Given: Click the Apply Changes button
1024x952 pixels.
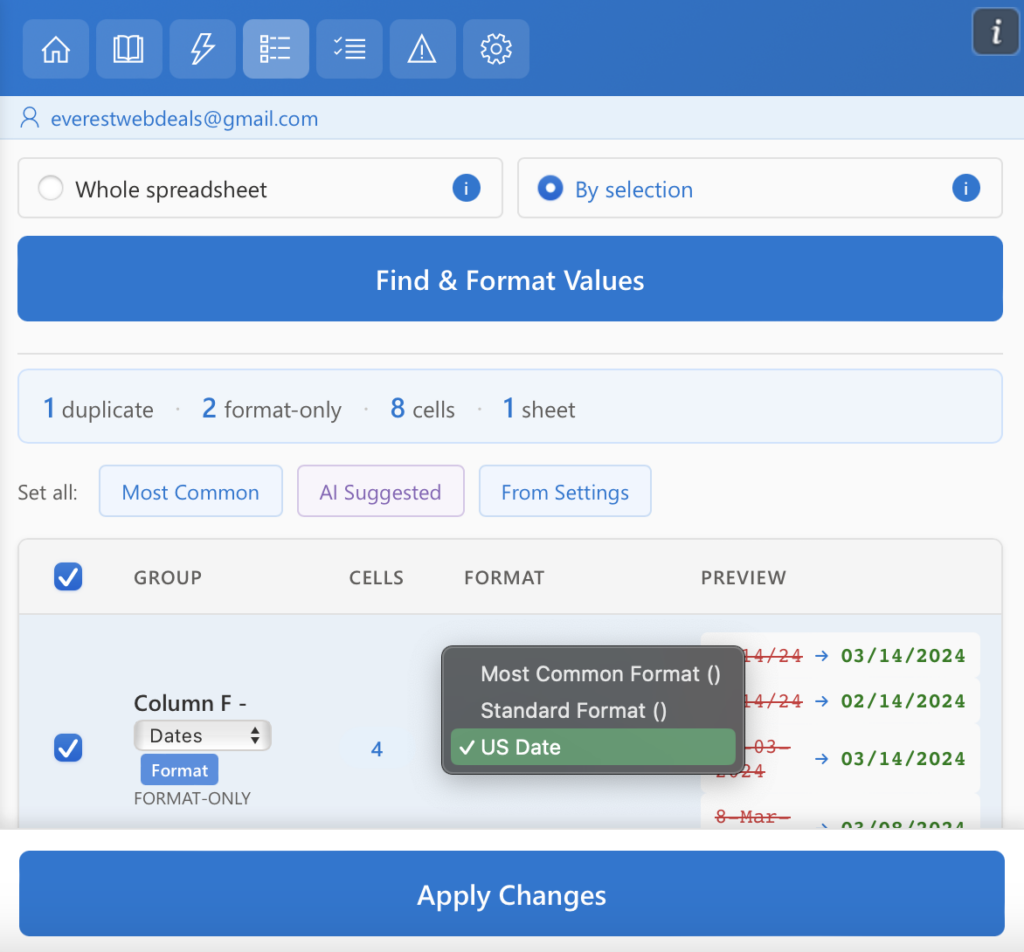Looking at the screenshot, I should [511, 895].
